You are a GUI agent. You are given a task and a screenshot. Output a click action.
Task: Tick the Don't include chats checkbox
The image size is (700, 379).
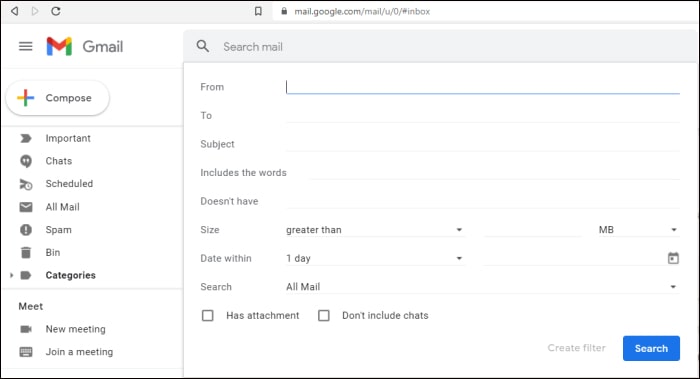pos(324,316)
